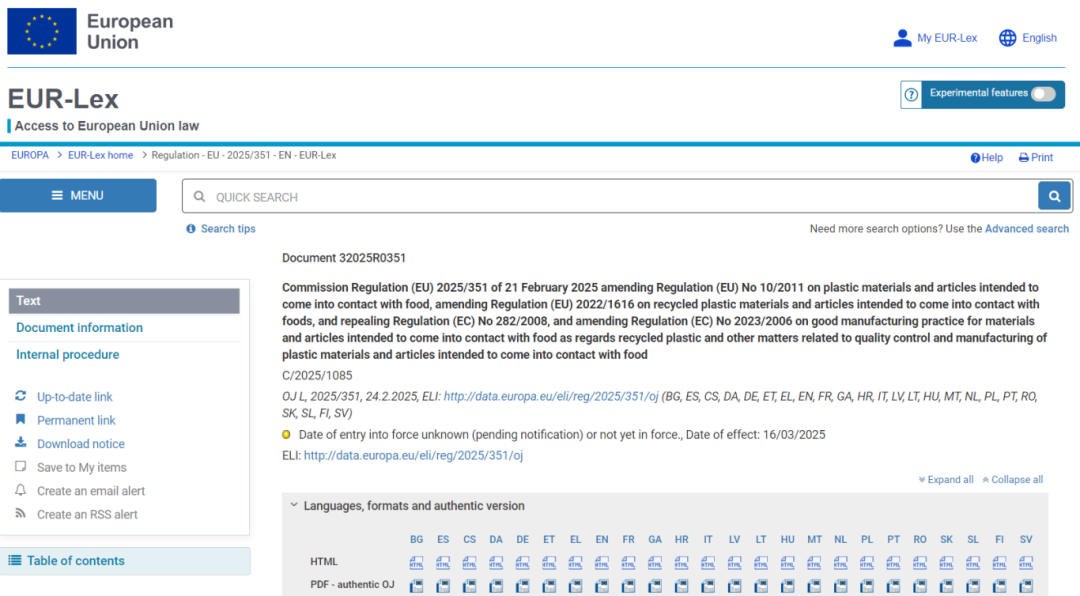Screen dimensions: 1080x596
Task: Open the HTML version in DE
Action: pyautogui.click(x=522, y=562)
